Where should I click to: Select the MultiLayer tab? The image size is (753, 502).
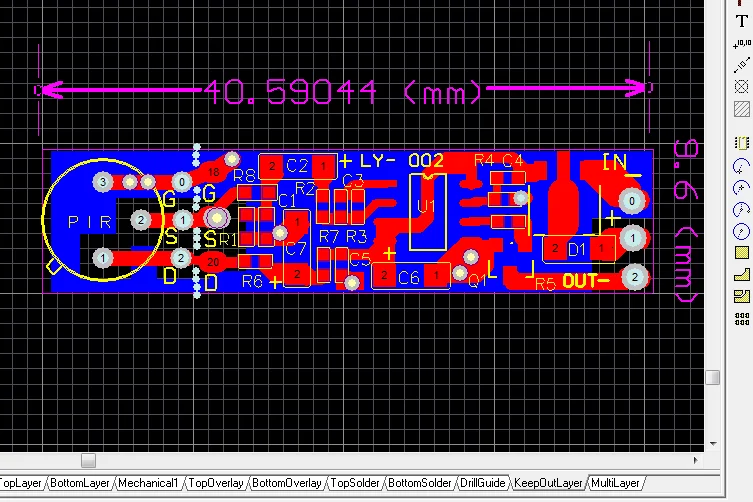tap(616, 483)
